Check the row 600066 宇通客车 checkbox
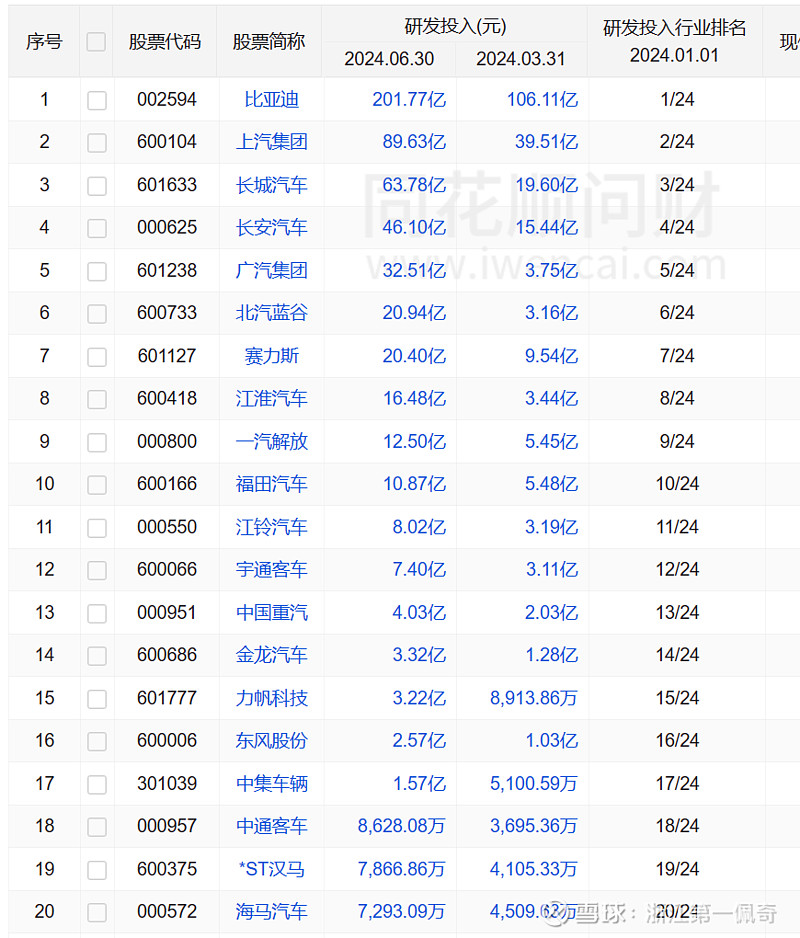The width and height of the screenshot is (800, 938). pos(97,570)
